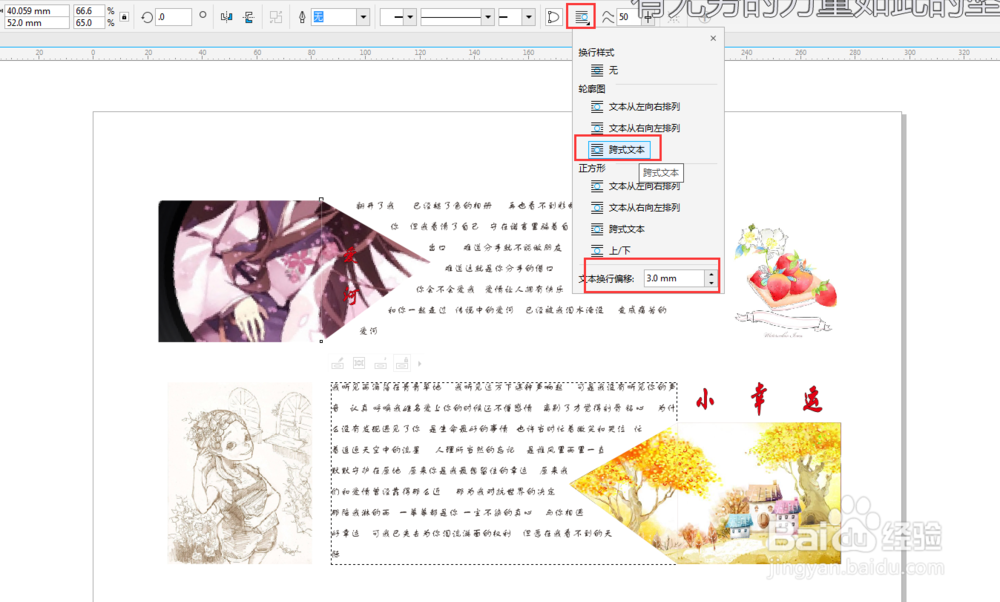Click the text frame columns icon

tap(381, 363)
